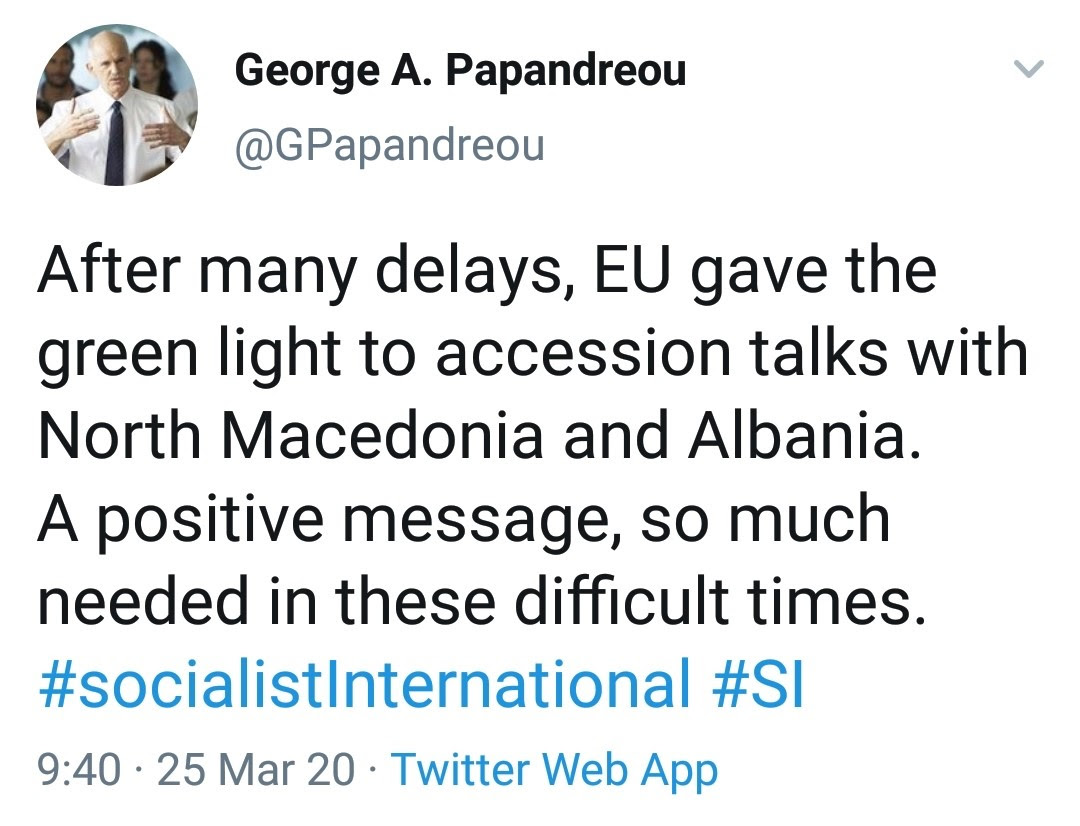Image resolution: width=1080 pixels, height=826 pixels.
Task: Open George A. Papandreou's profile picture
Action: coord(116,105)
